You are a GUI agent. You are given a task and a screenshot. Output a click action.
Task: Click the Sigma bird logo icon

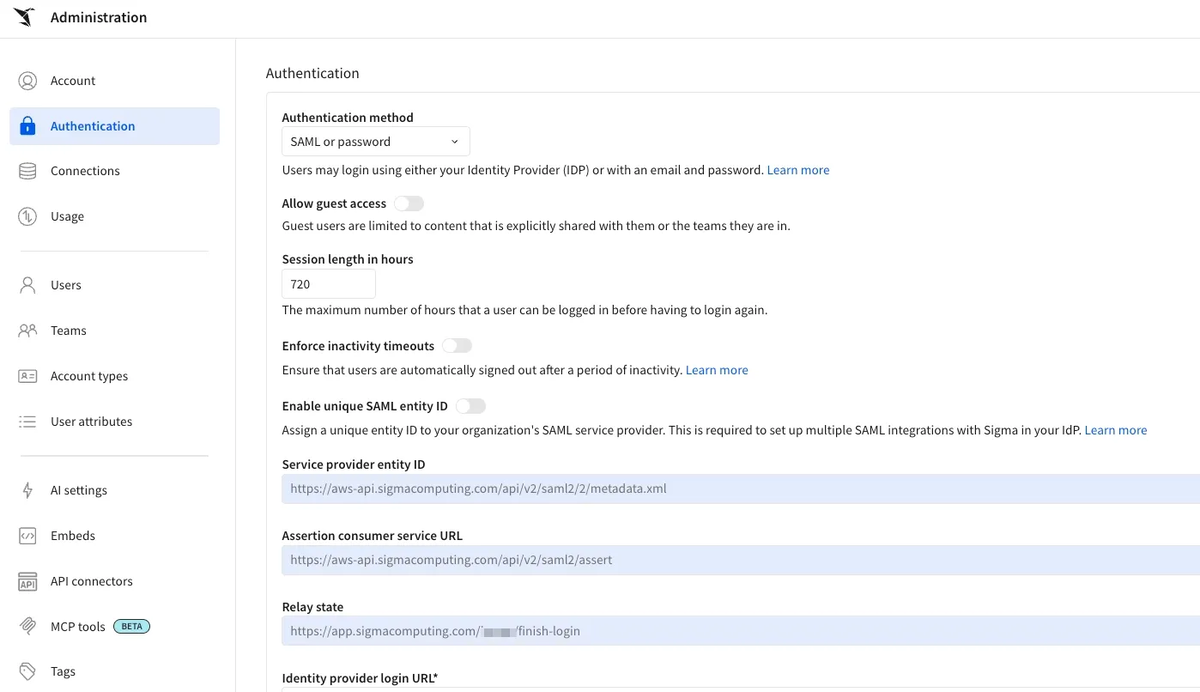click(x=24, y=17)
